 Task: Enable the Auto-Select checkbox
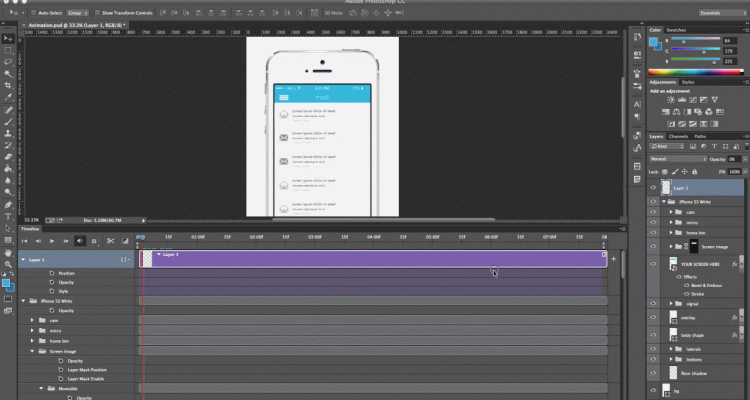pyautogui.click(x=33, y=13)
